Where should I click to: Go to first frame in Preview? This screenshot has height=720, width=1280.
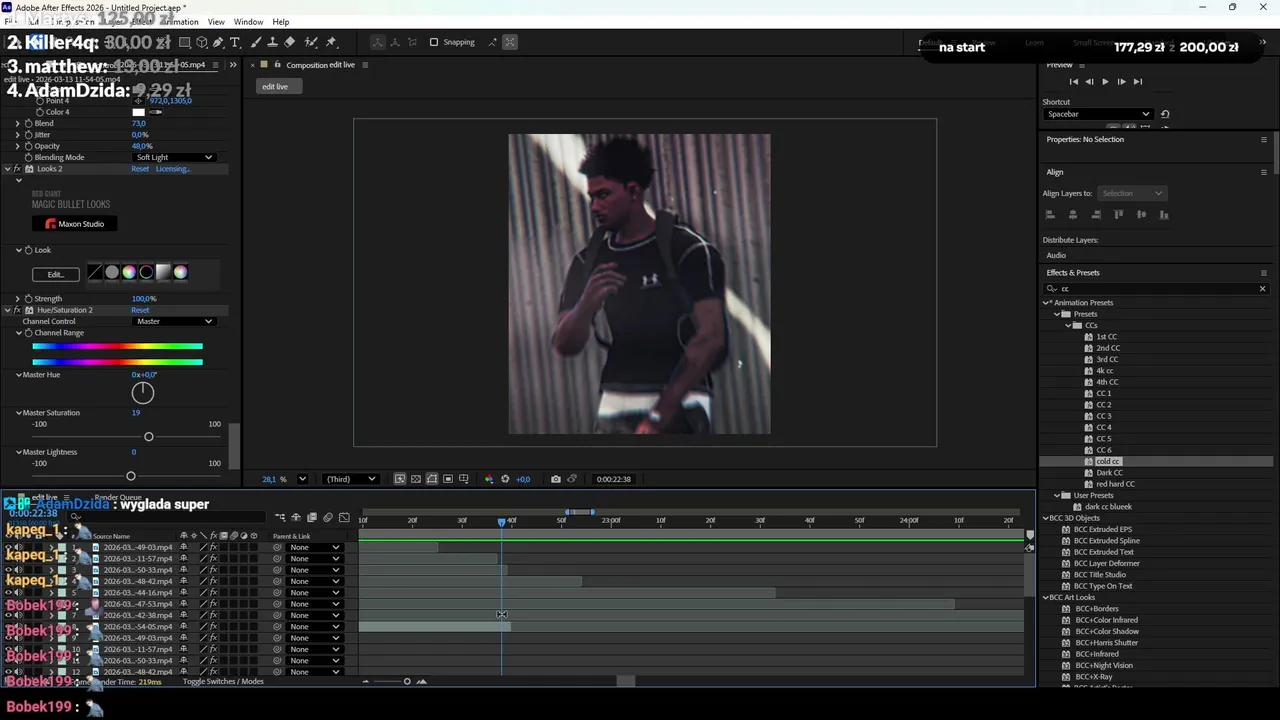pyautogui.click(x=1074, y=82)
